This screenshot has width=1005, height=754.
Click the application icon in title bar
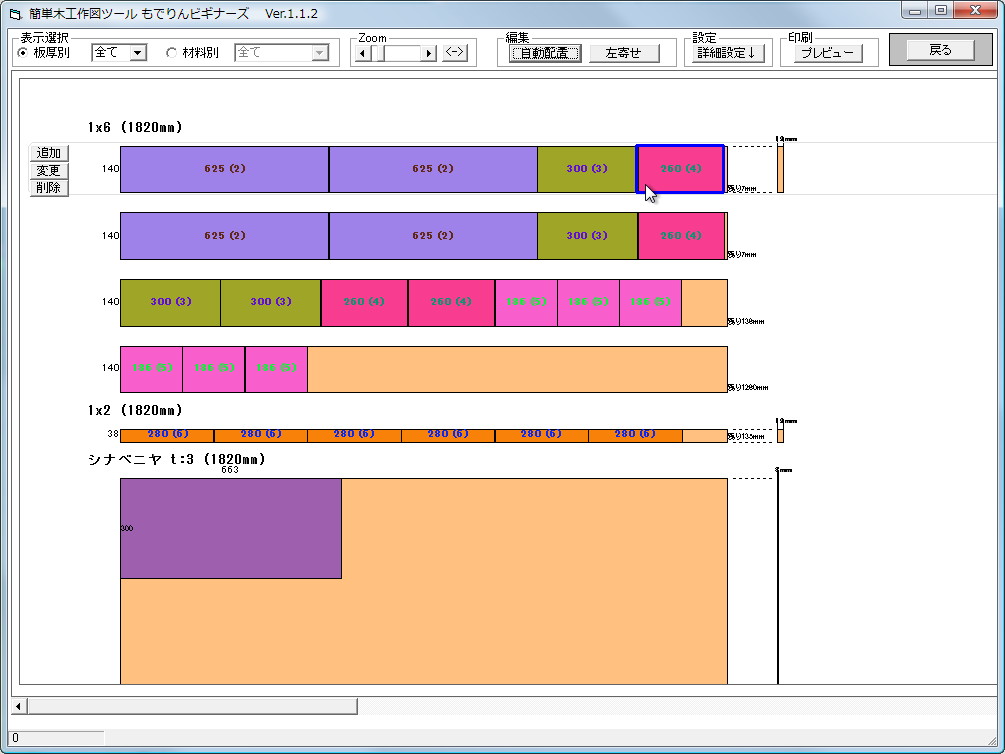tap(15, 13)
